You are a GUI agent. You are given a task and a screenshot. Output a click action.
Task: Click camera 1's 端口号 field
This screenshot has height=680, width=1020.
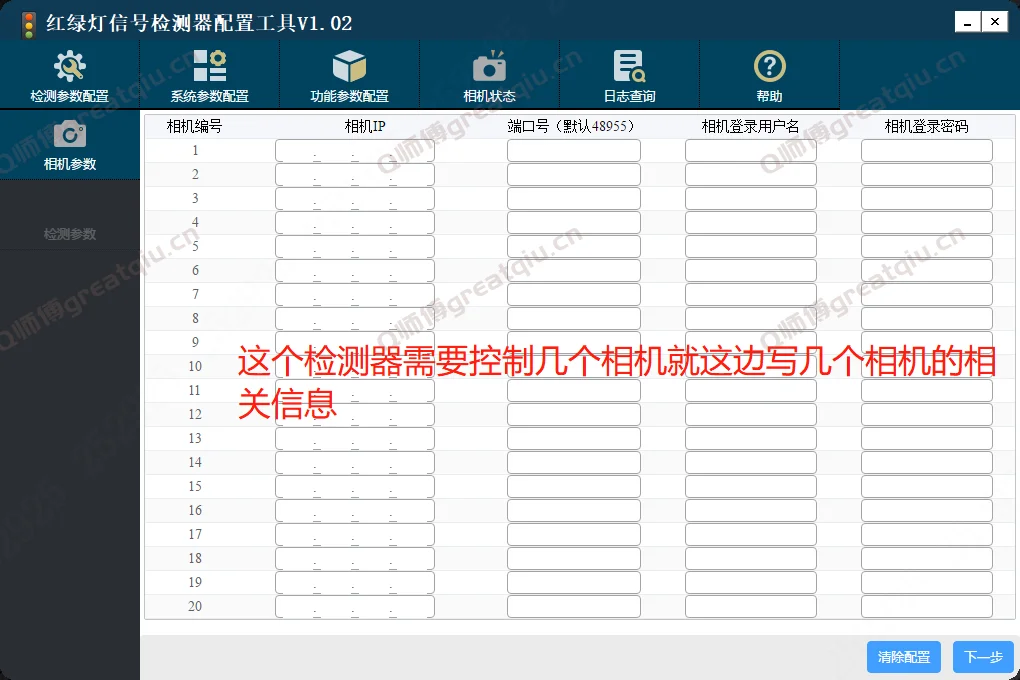pos(573,149)
